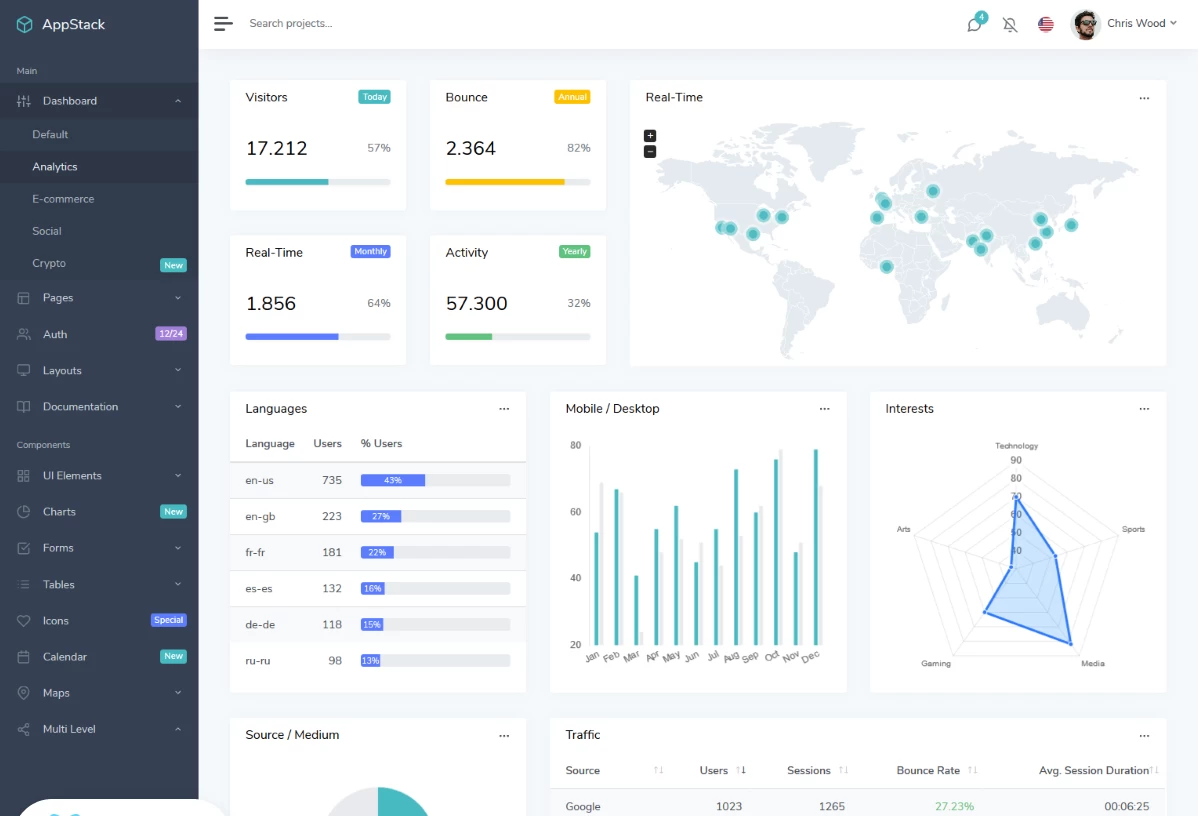The height and width of the screenshot is (816, 1198).
Task: Sort Traffic table by Users column
Action: (x=722, y=770)
